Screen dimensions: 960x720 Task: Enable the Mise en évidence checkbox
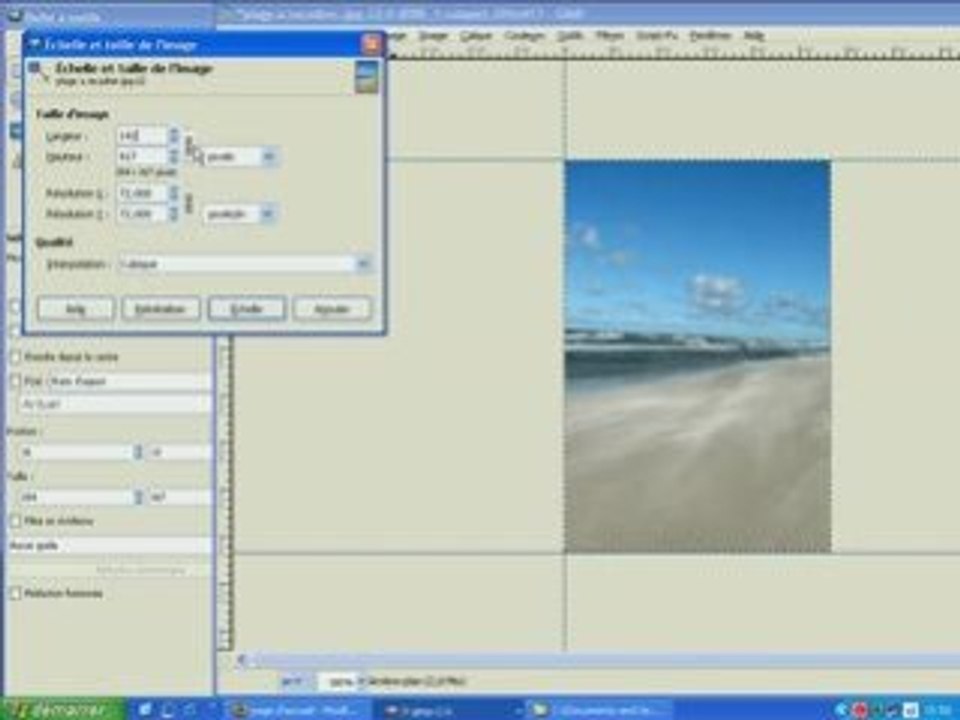click(x=16, y=521)
